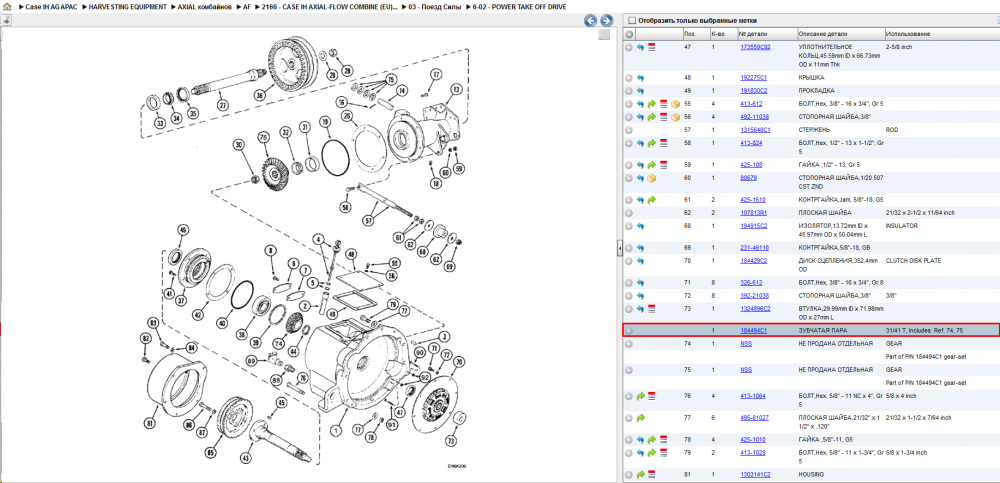1000x483 pixels.
Task: Open '2166 - CASE IH AXIAL-FLOW COMBINE' breadcrumb
Action: [329, 6]
